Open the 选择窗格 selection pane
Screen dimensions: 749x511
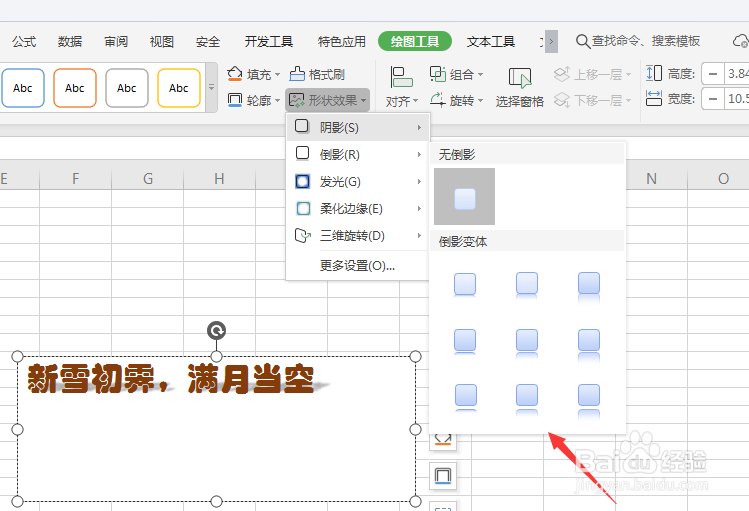point(519,87)
